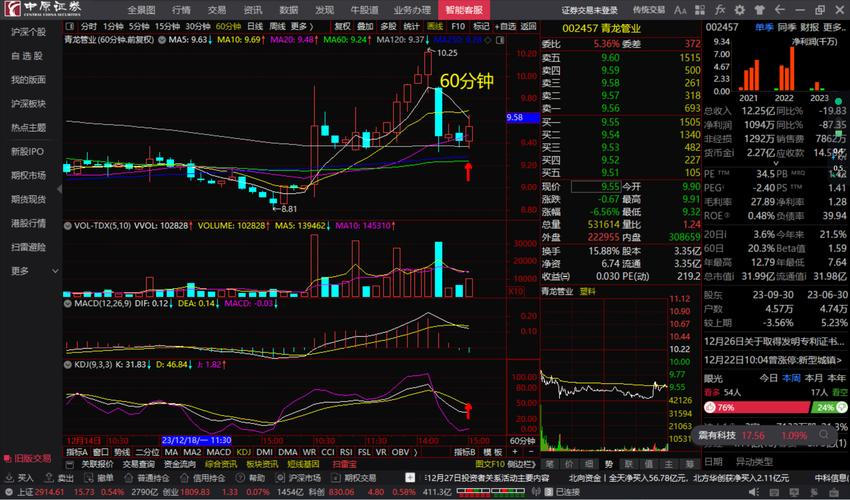Click +自选 add to watchlist
The width and height of the screenshot is (850, 500).
pyautogui.click(x=505, y=26)
